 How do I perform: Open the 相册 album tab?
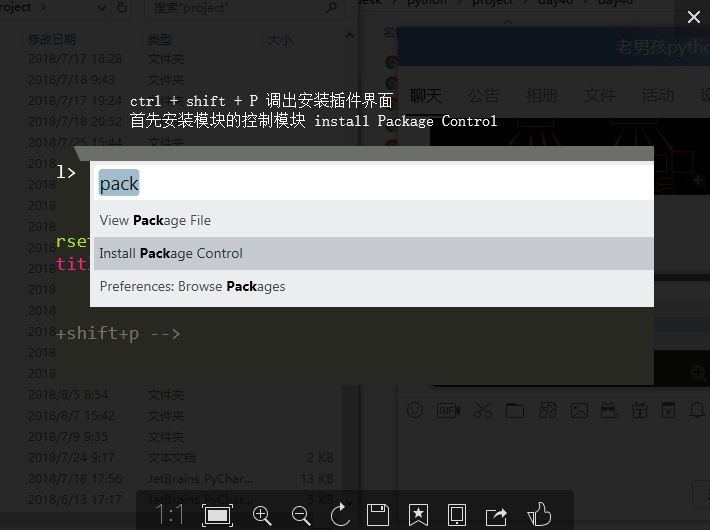coord(542,96)
